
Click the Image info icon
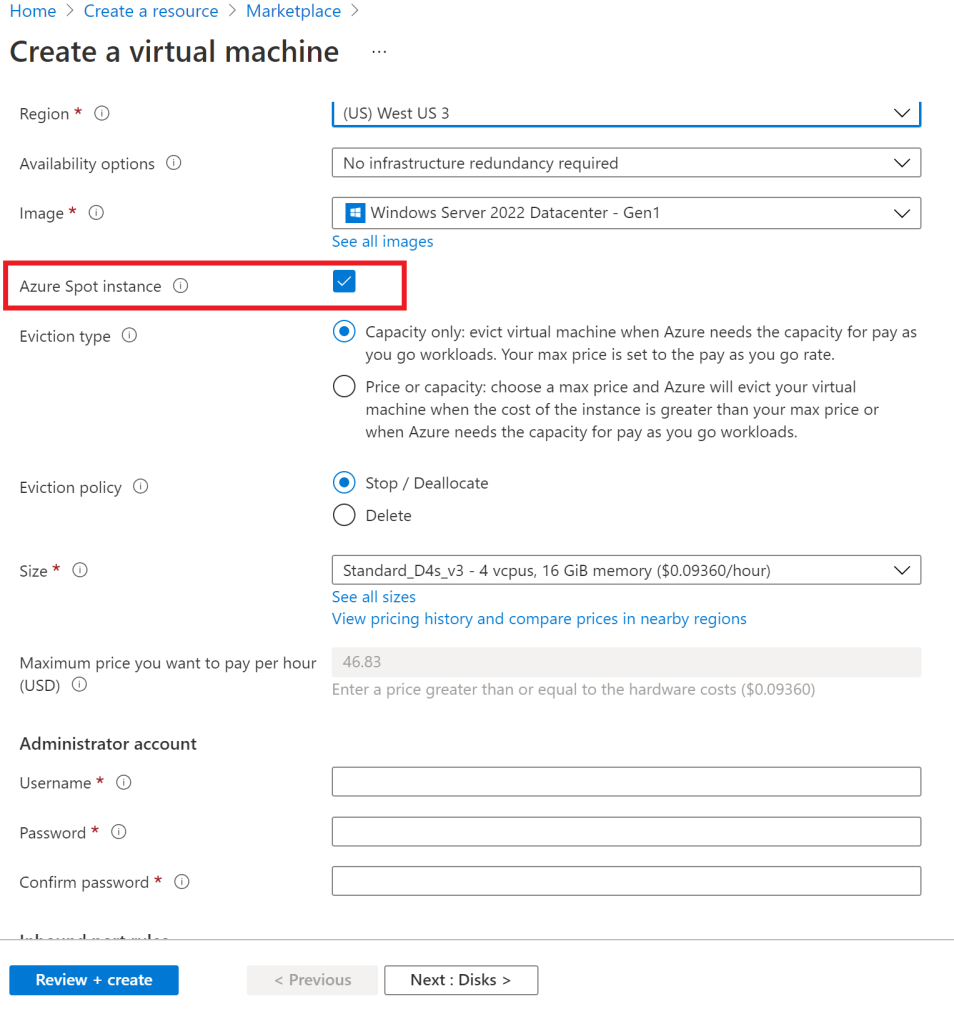96,212
